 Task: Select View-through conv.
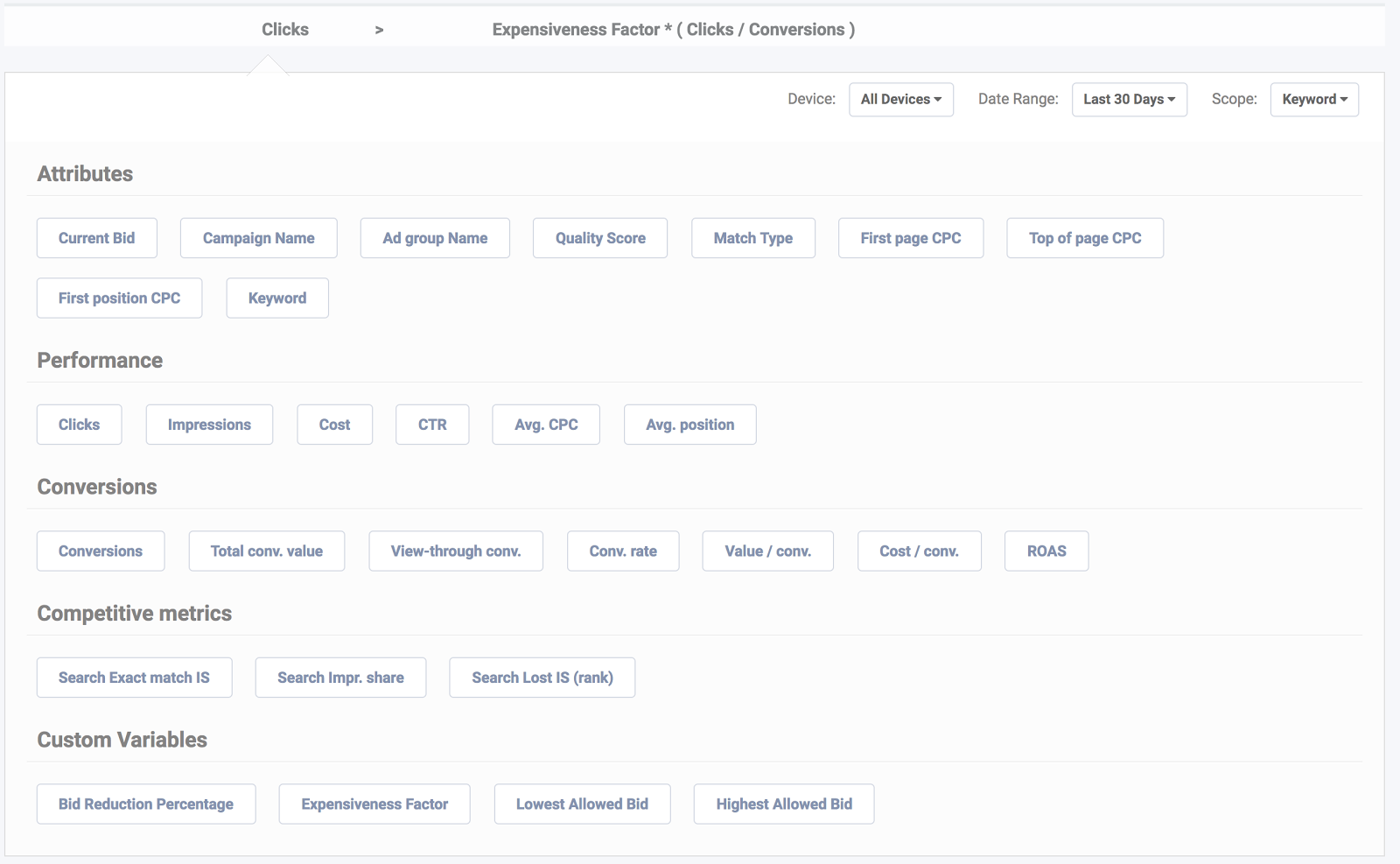(x=456, y=551)
